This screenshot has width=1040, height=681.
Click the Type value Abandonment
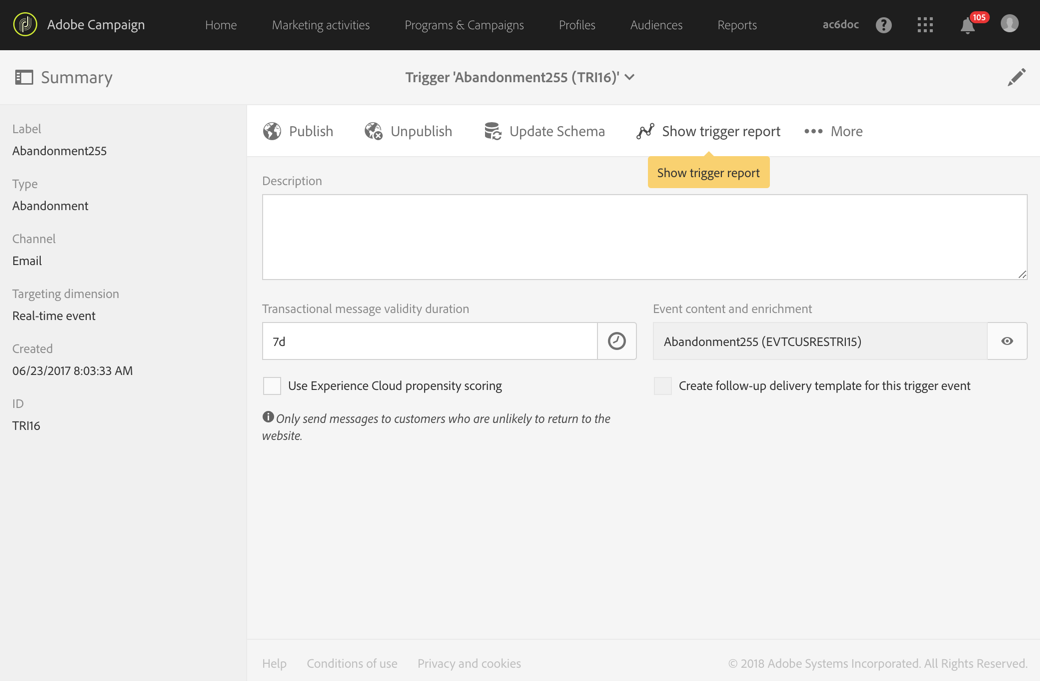(x=50, y=206)
